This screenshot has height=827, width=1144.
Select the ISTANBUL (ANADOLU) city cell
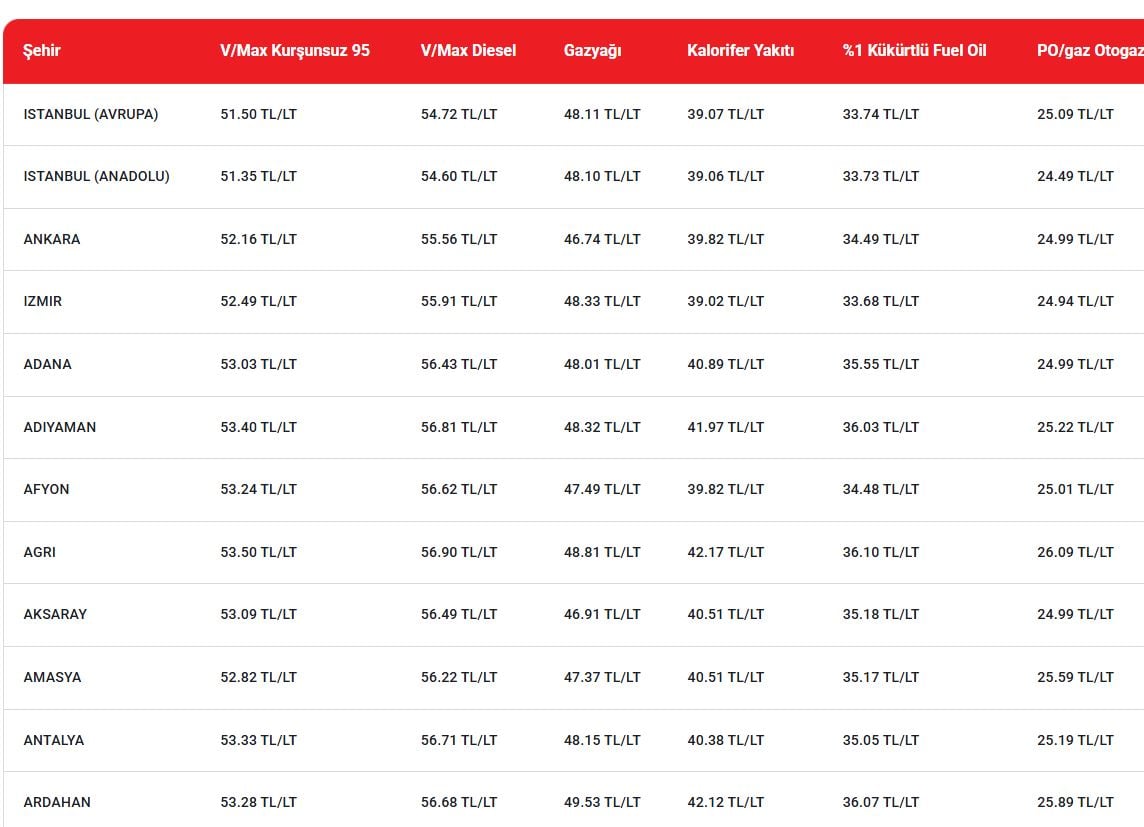pos(96,176)
